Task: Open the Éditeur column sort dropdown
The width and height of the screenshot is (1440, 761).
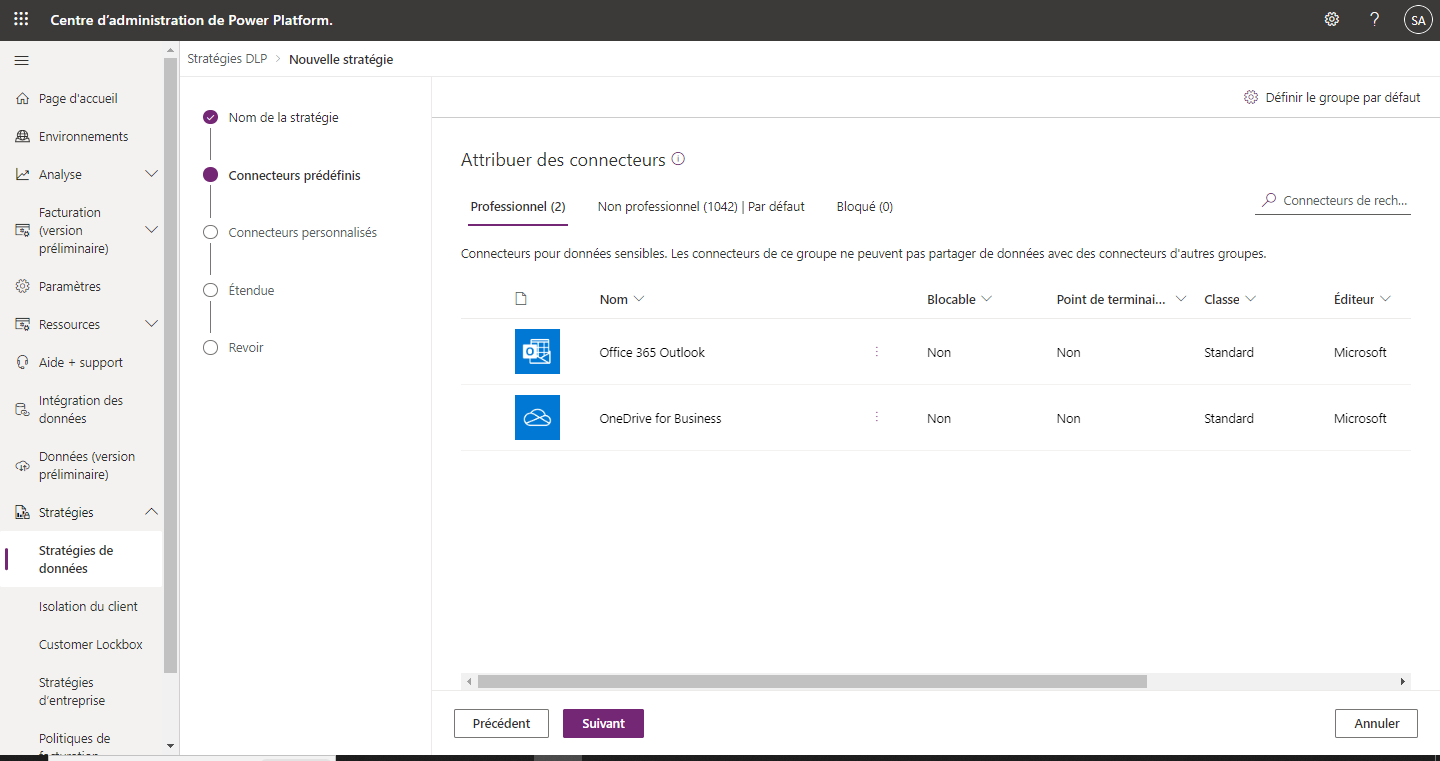Action: [x=1385, y=299]
